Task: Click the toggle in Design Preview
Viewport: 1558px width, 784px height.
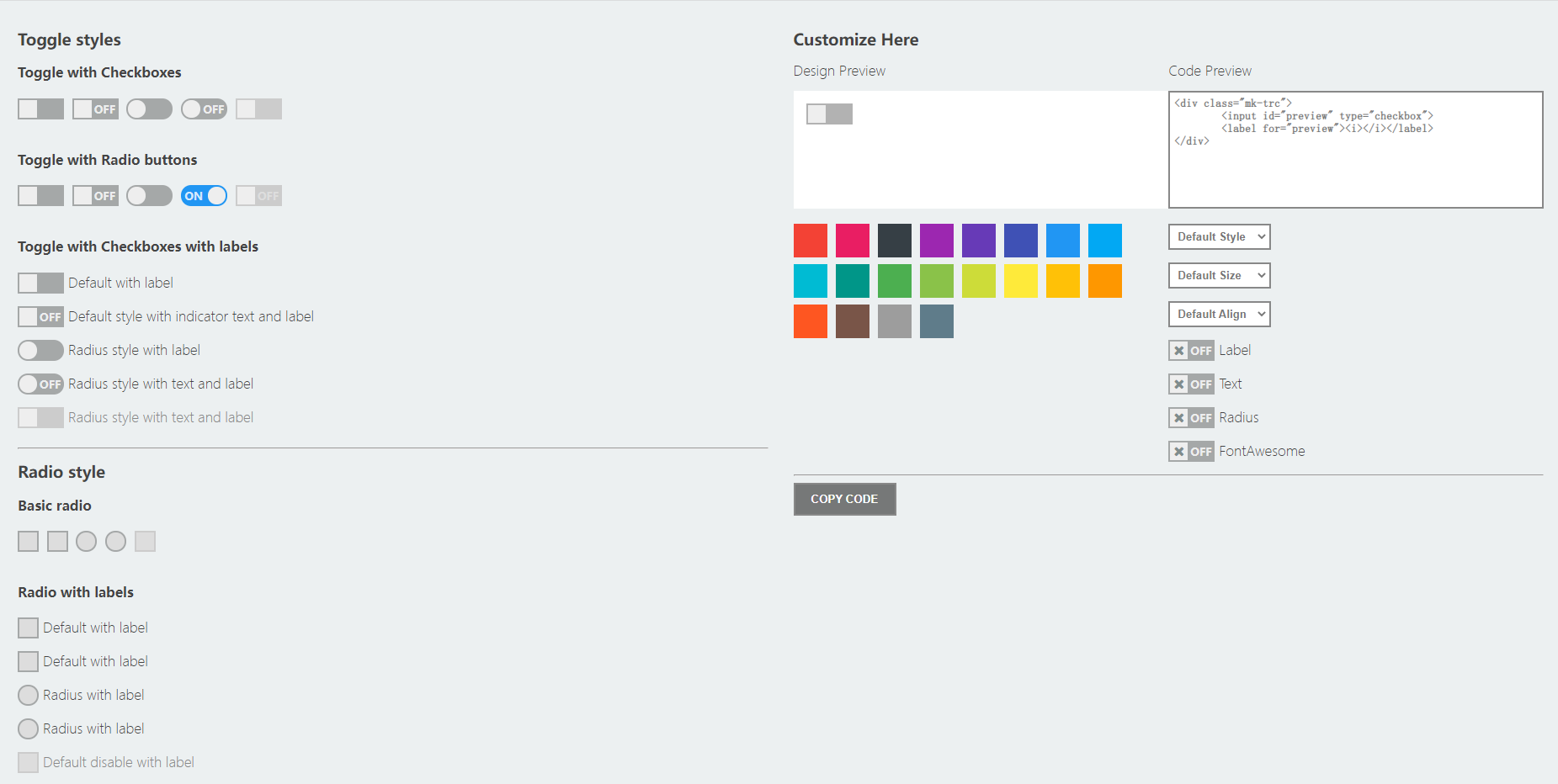Action: pyautogui.click(x=829, y=114)
